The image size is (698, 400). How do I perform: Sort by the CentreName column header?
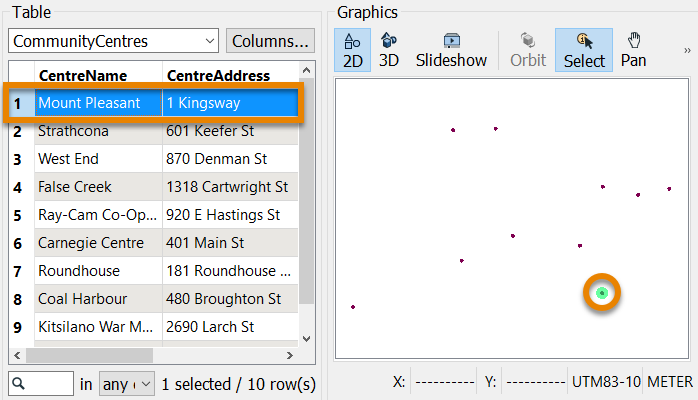pos(98,75)
